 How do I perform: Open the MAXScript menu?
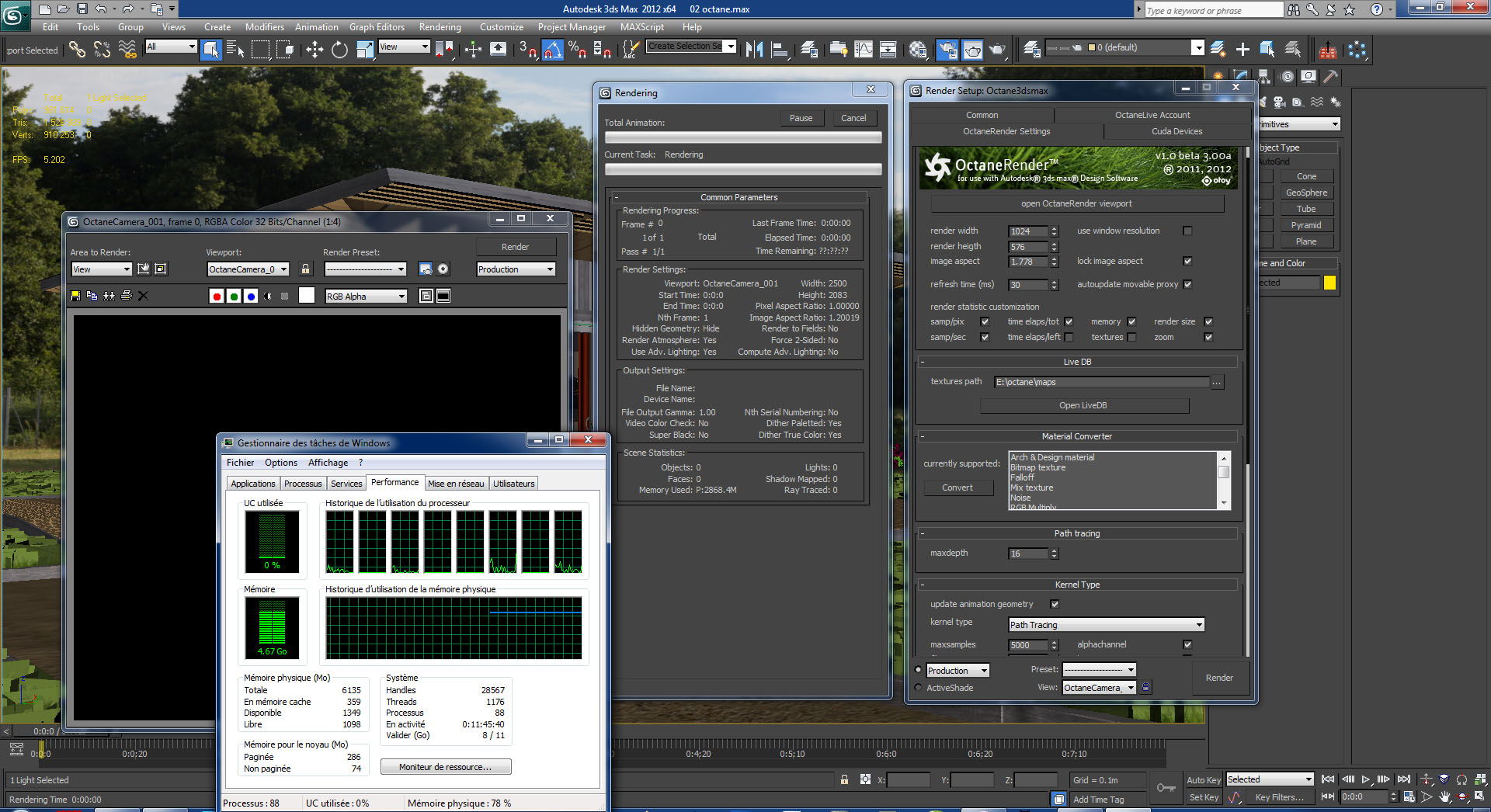[x=641, y=27]
